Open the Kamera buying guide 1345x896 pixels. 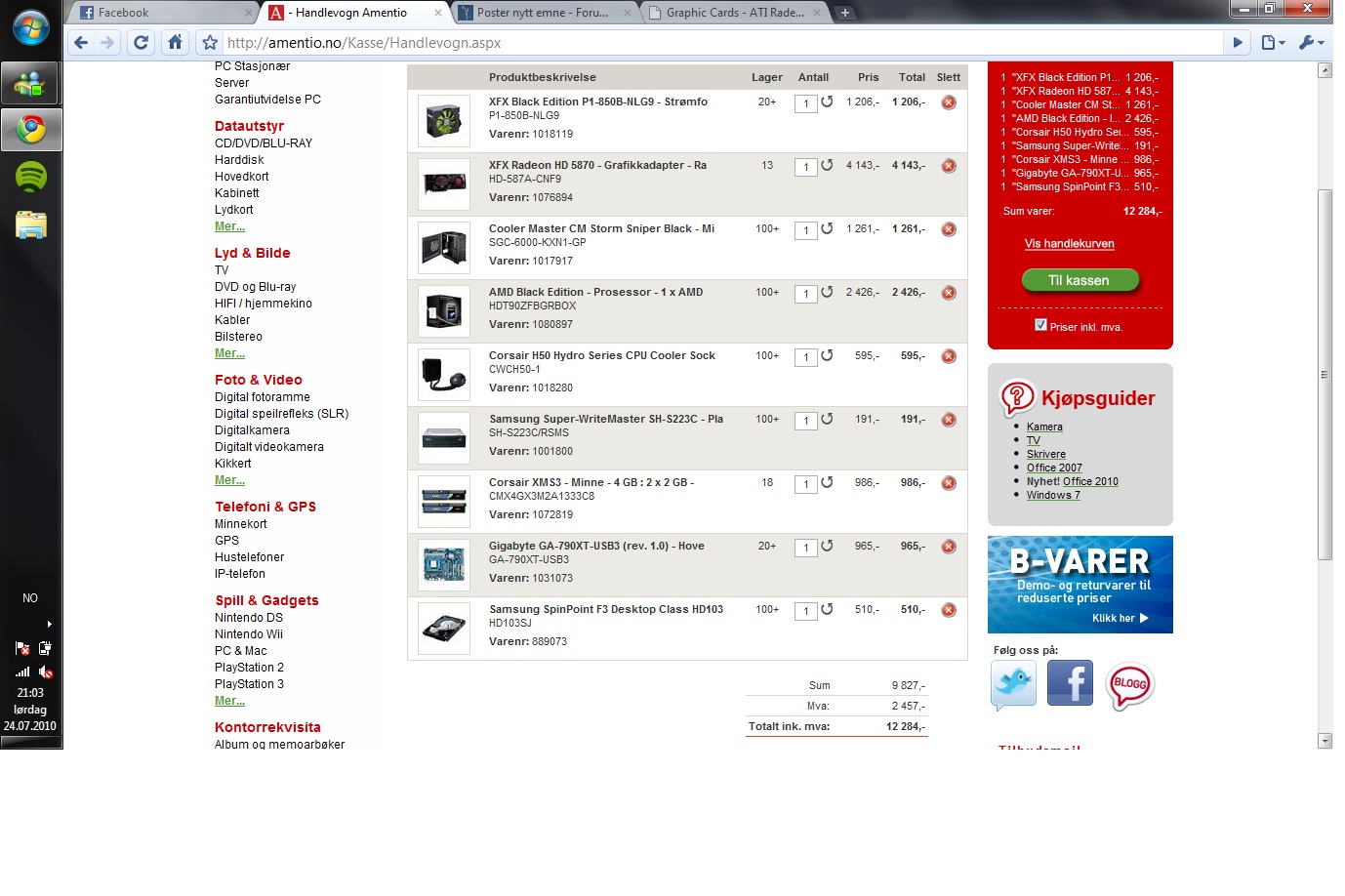(1044, 427)
